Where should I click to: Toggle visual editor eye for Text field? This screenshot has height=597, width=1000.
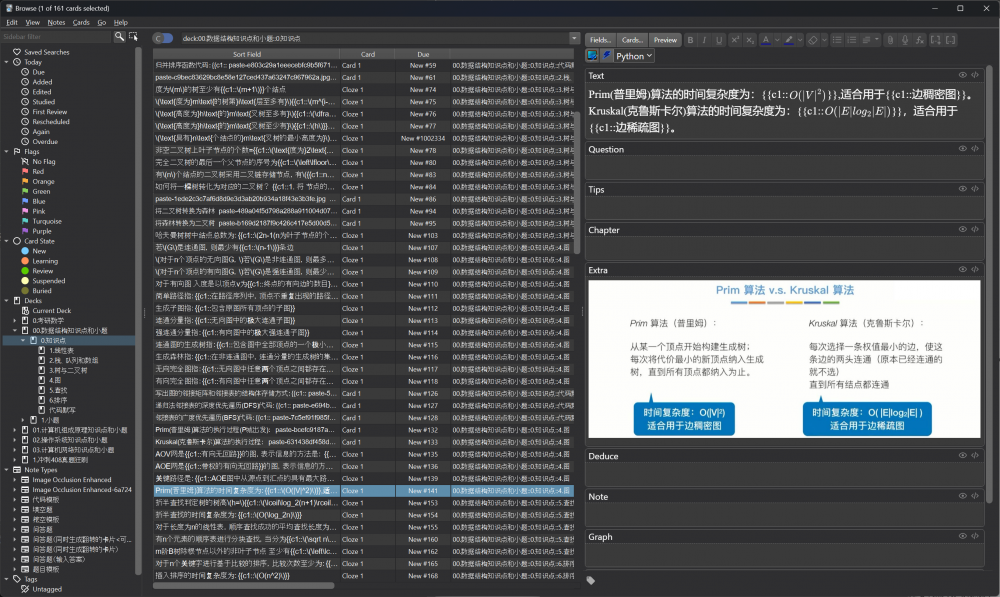962,75
